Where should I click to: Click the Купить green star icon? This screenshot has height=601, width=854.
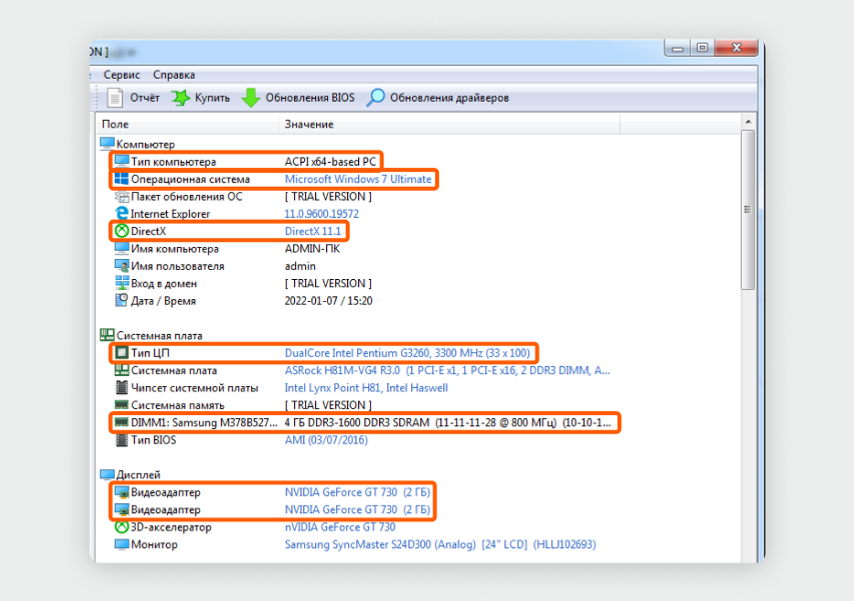pyautogui.click(x=180, y=98)
